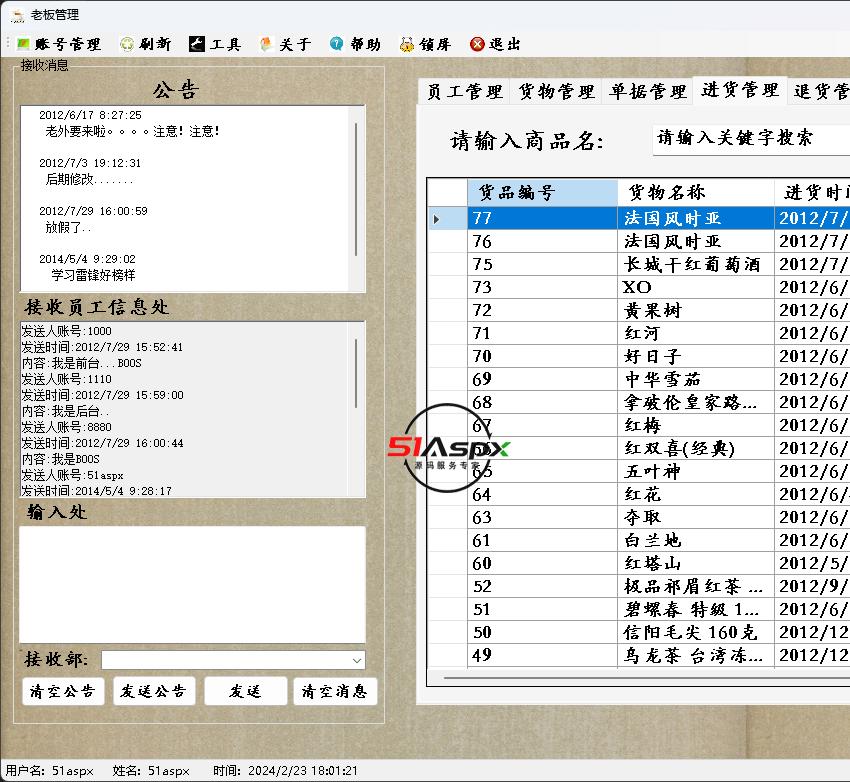Open the 账号管理 toolbar icon

click(x=23, y=44)
